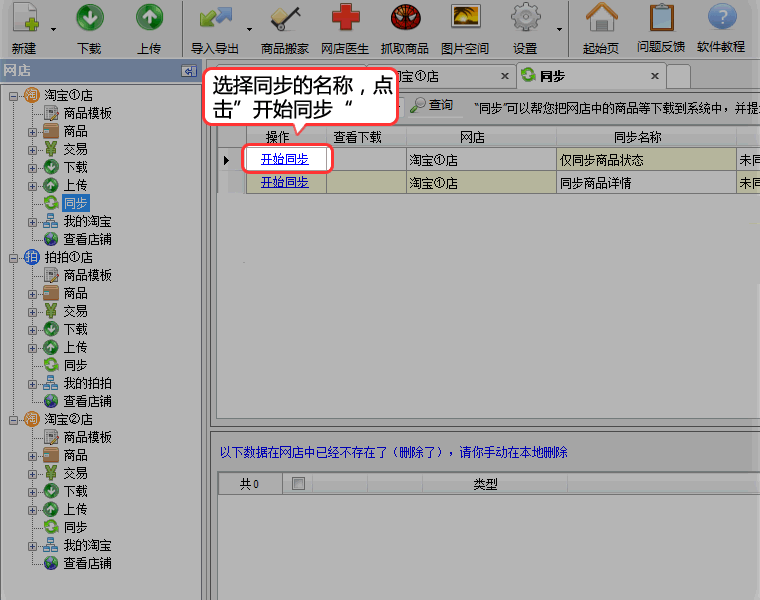The width and height of the screenshot is (760, 600).
Task: Collapse the 网店 side panel using the pin icon
Action: [189, 71]
